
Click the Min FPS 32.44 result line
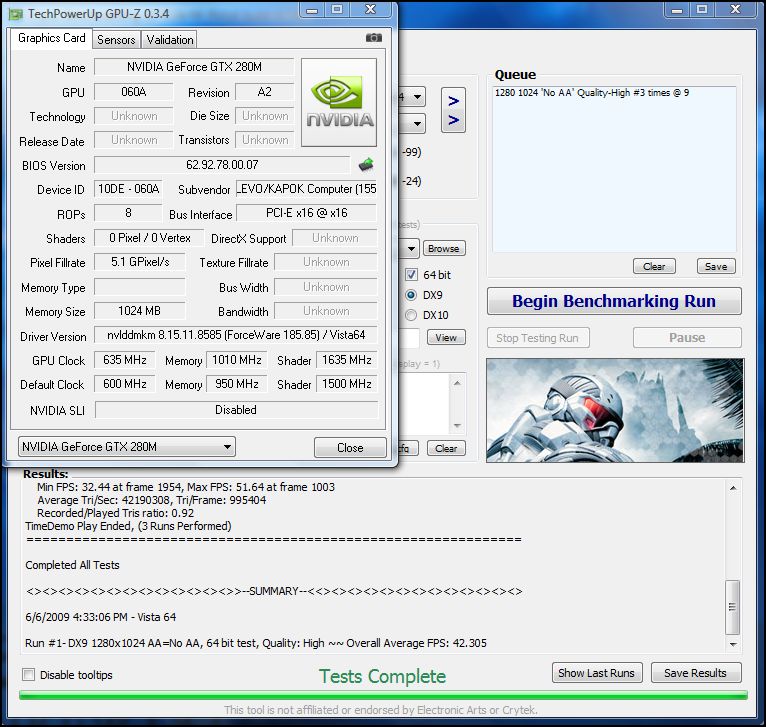coord(186,487)
